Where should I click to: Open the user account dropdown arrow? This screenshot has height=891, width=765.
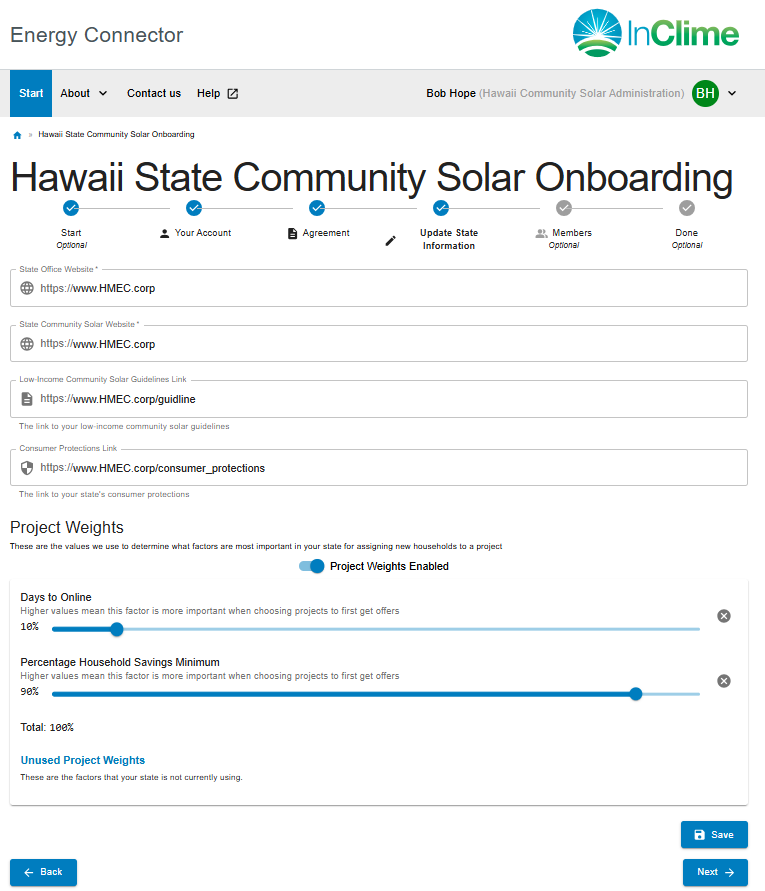pyautogui.click(x=732, y=93)
